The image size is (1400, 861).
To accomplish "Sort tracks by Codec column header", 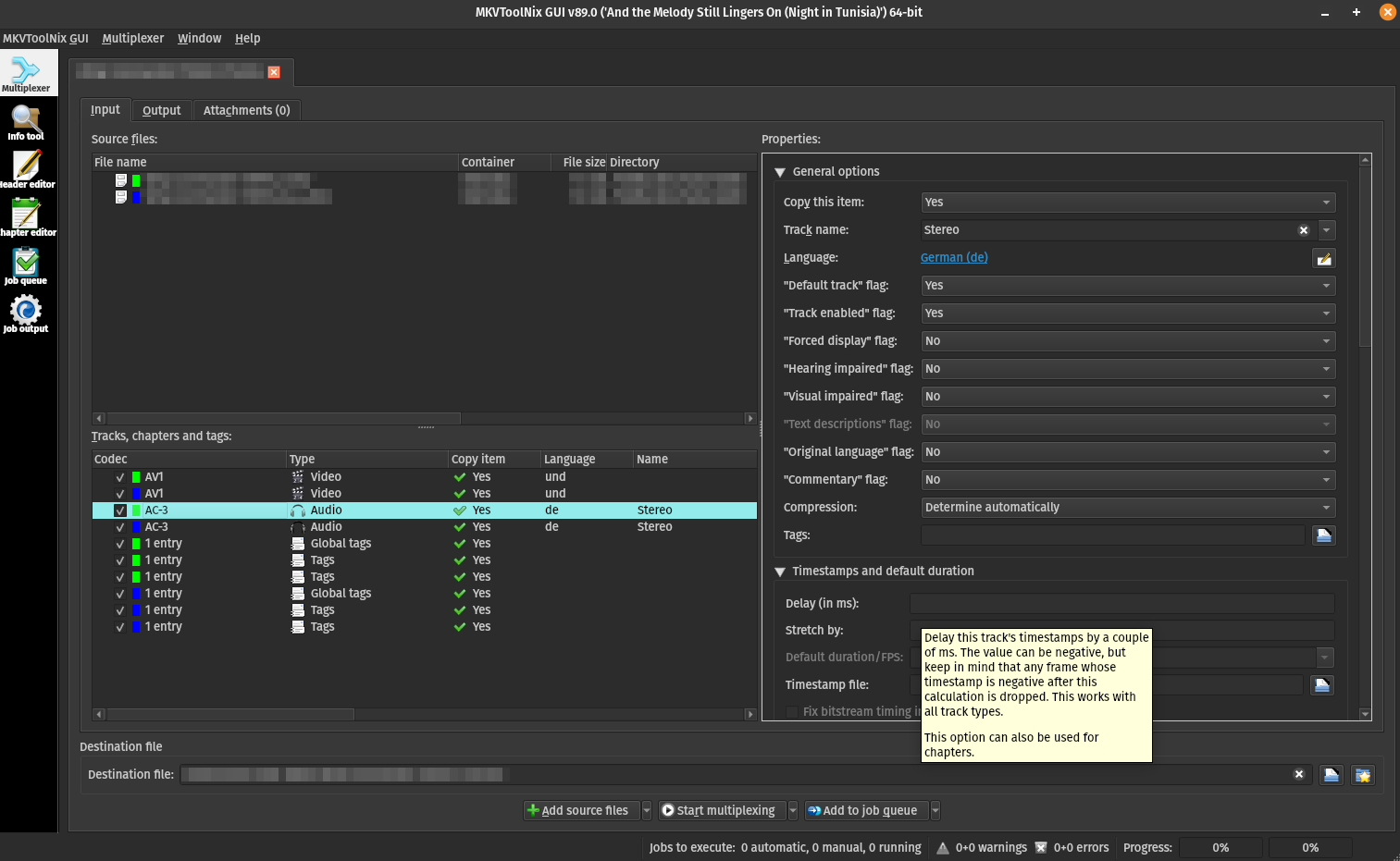I will click(189, 459).
